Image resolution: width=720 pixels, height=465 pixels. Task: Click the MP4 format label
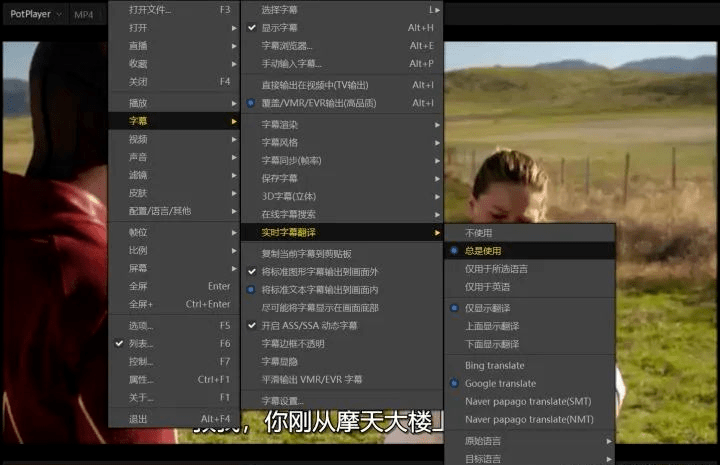point(84,14)
